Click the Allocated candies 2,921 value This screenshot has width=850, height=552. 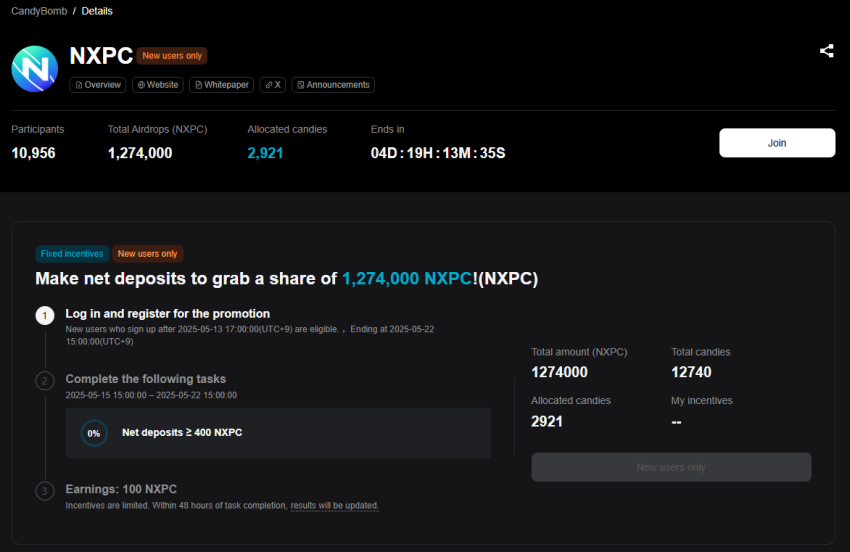tap(265, 153)
